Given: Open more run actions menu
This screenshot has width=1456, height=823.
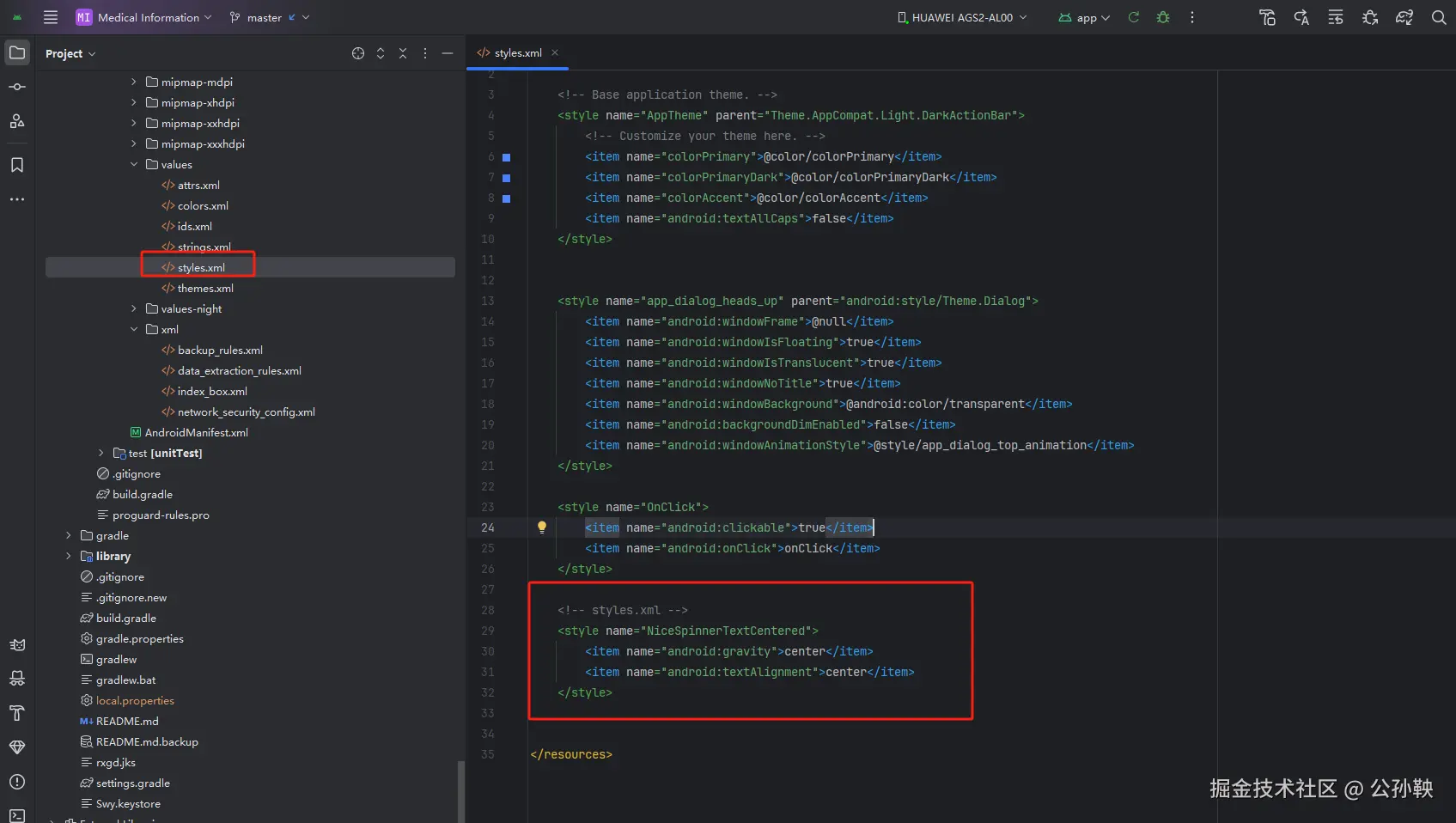Looking at the screenshot, I should coord(1192,17).
